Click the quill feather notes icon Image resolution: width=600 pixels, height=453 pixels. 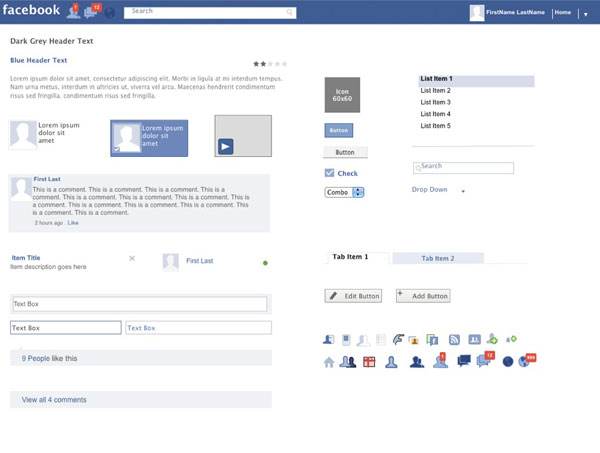pyautogui.click(x=398, y=339)
